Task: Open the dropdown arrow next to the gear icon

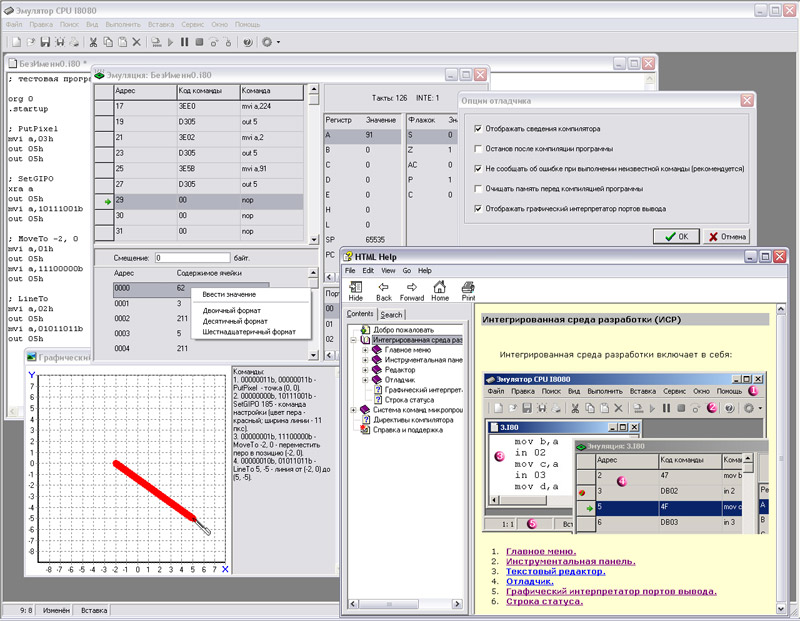Action: pyautogui.click(x=278, y=42)
